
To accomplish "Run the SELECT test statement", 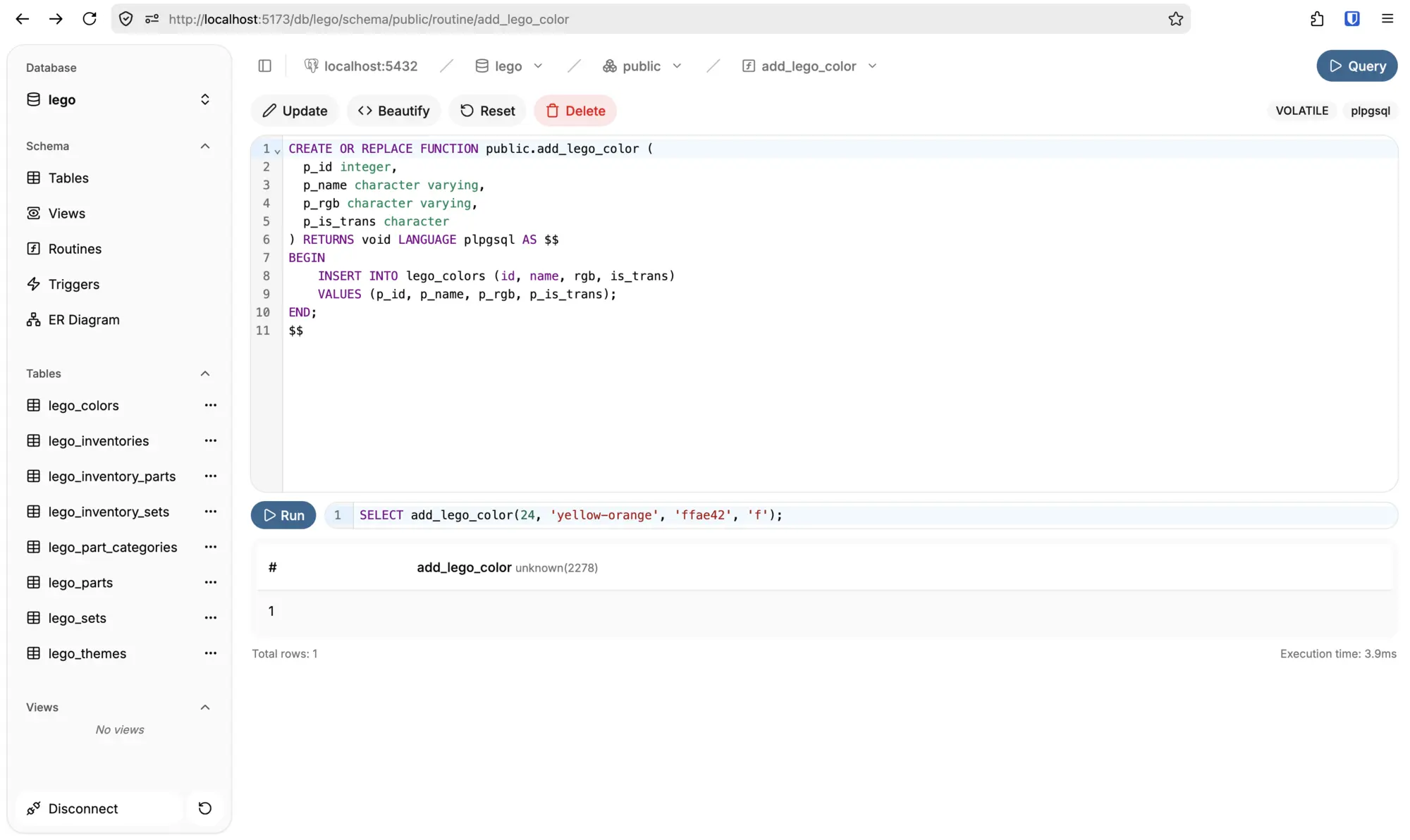I will tap(283, 515).
